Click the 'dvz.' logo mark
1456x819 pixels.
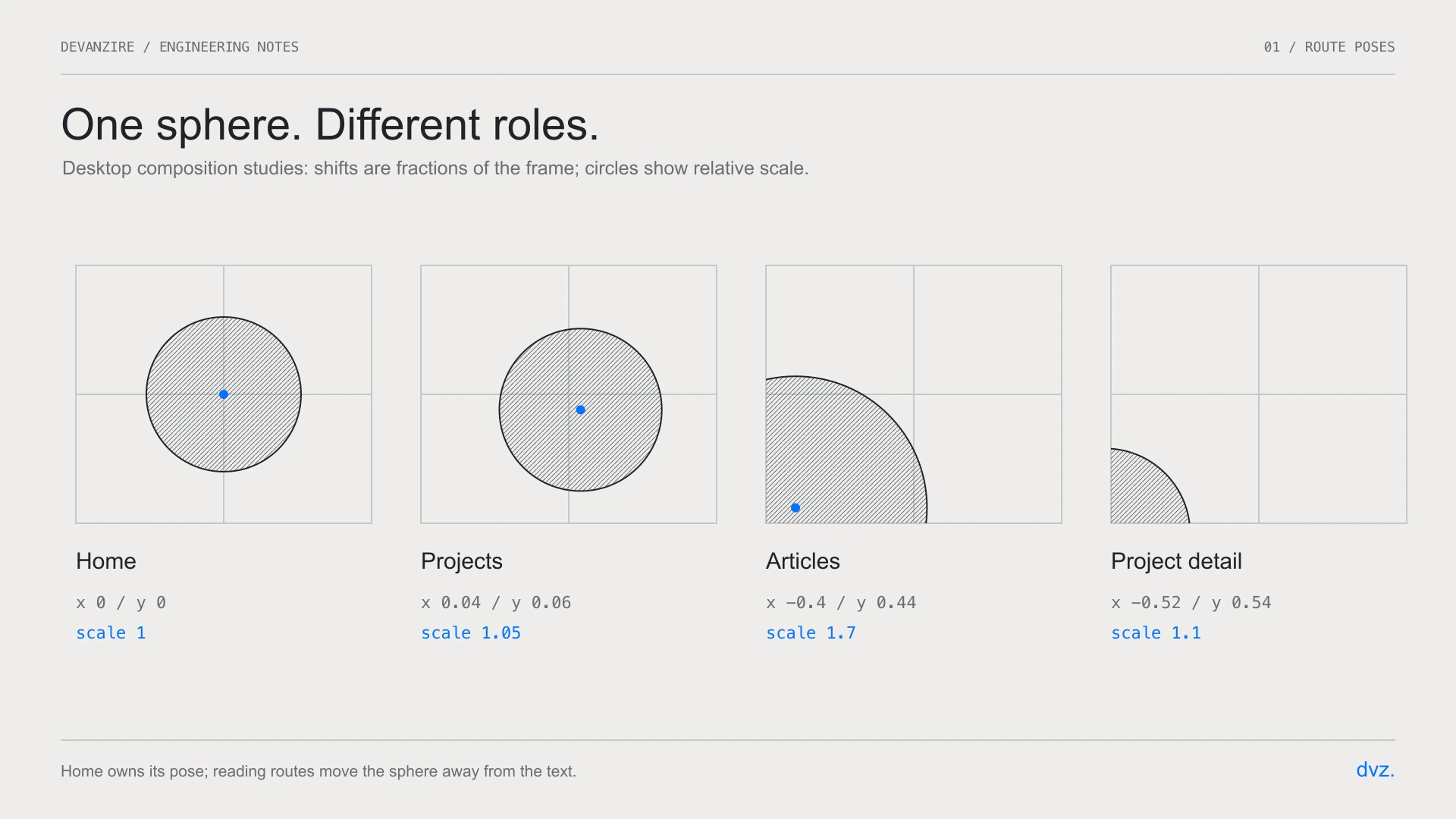tap(1375, 770)
